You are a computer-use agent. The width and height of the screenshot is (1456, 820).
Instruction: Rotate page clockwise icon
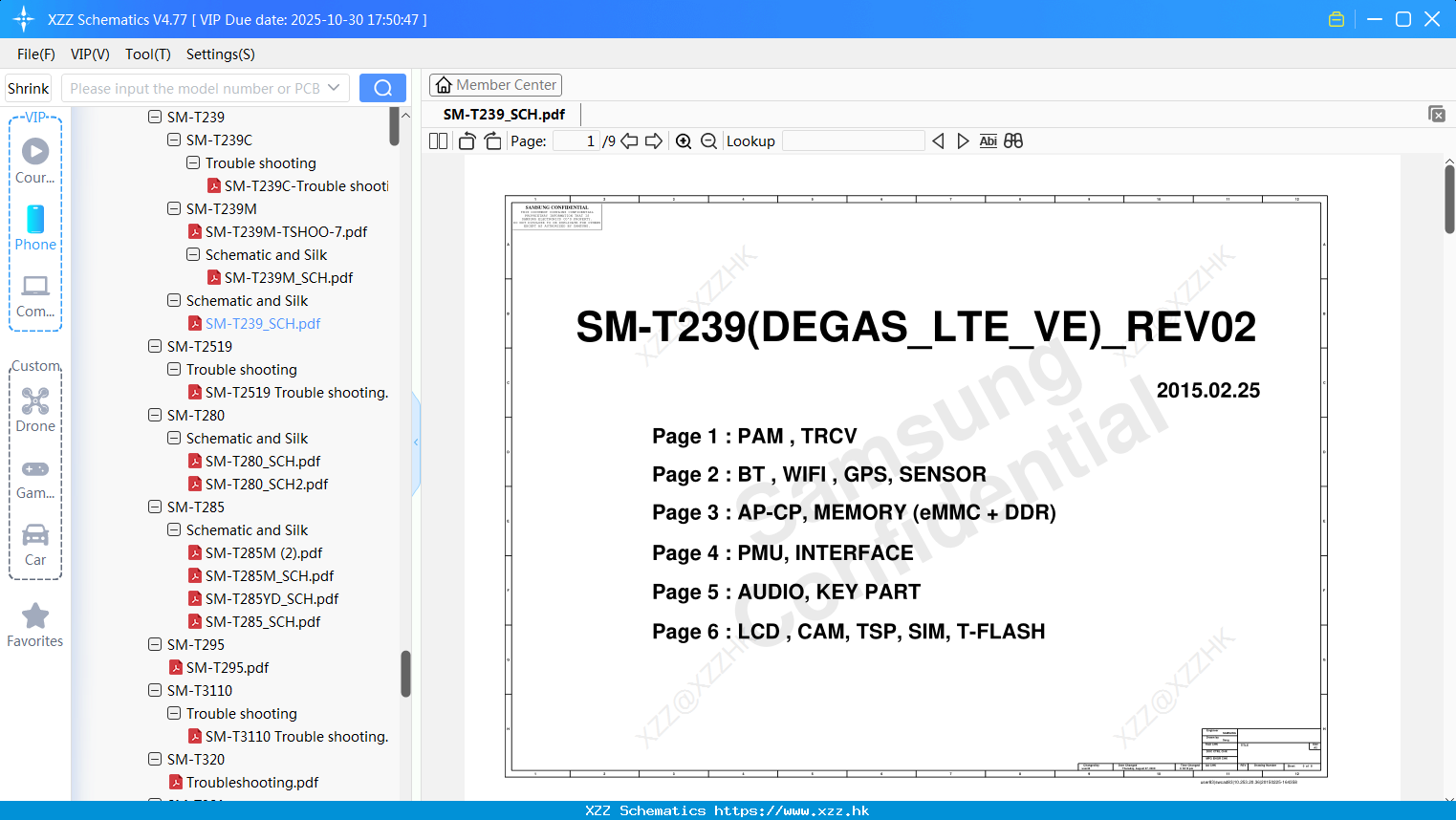click(492, 141)
